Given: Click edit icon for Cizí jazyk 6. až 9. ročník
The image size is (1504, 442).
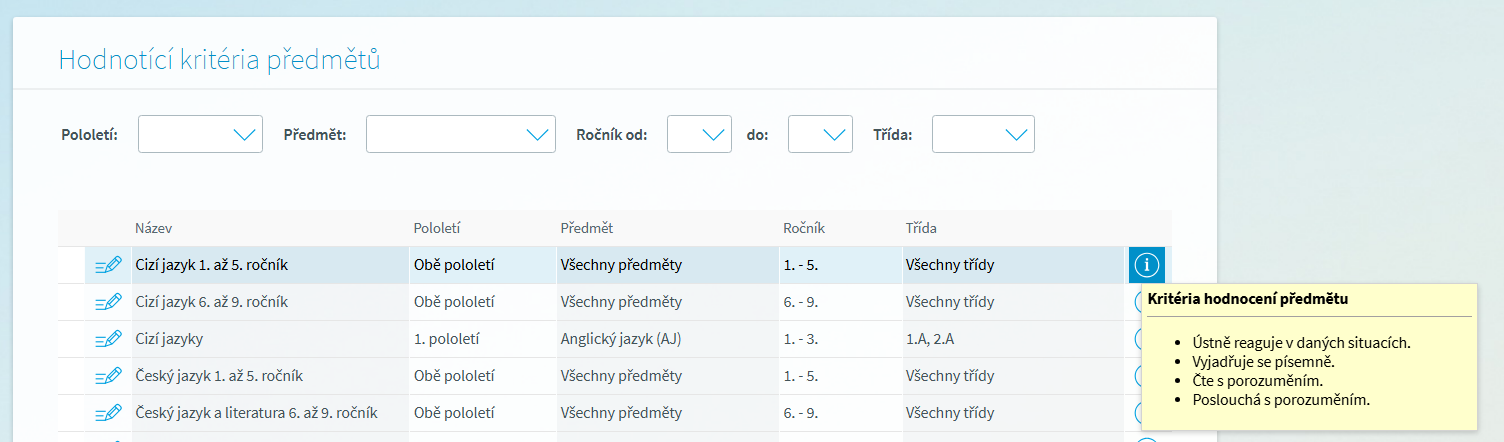Looking at the screenshot, I should point(108,302).
